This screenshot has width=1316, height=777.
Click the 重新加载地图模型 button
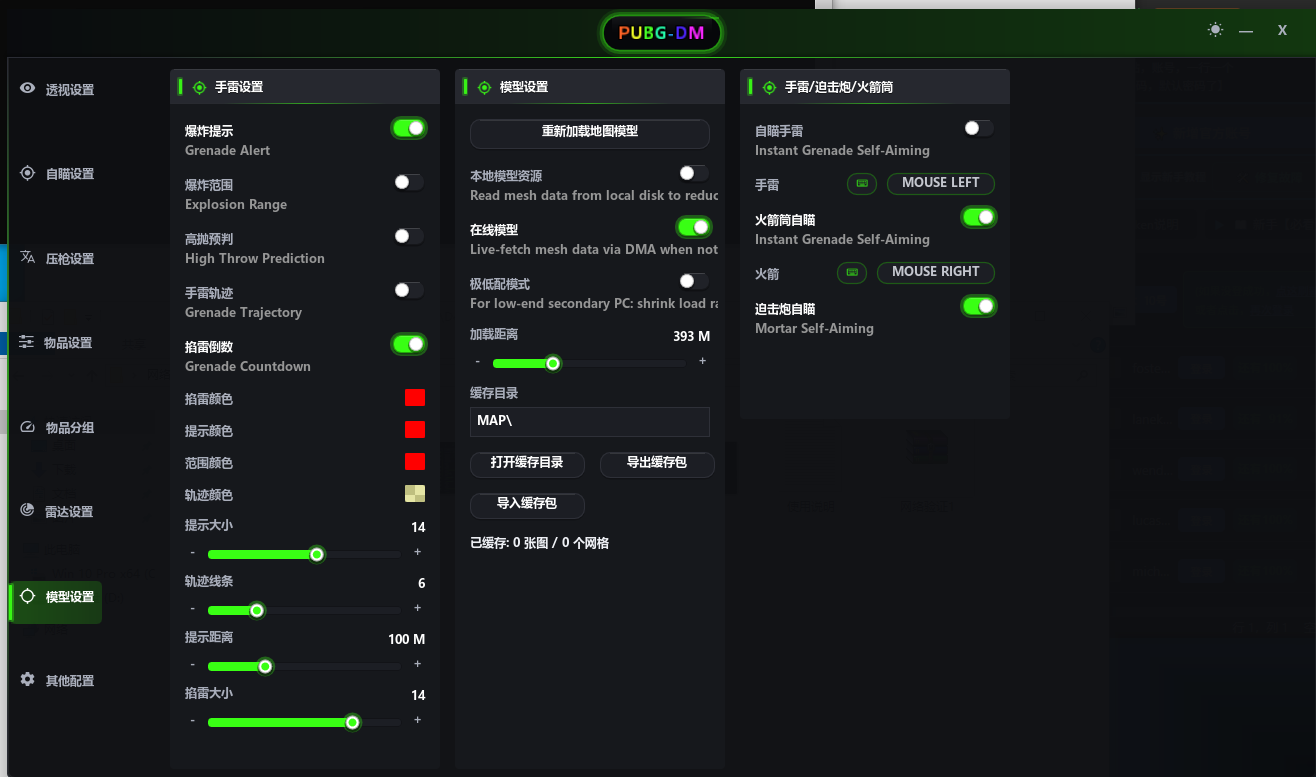(590, 132)
